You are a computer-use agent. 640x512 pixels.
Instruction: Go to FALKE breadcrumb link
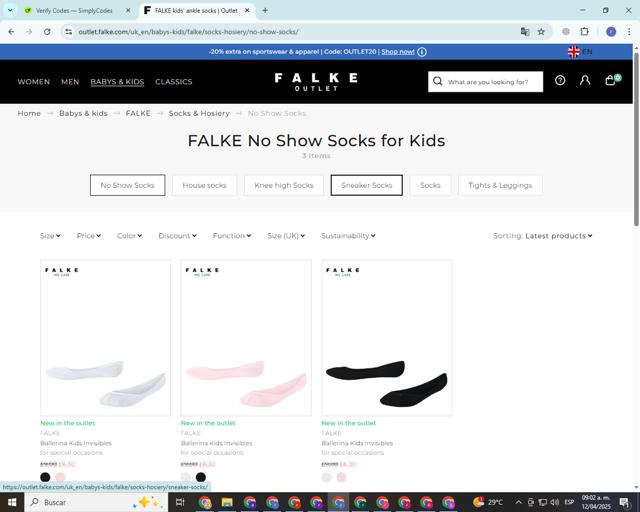click(138, 113)
